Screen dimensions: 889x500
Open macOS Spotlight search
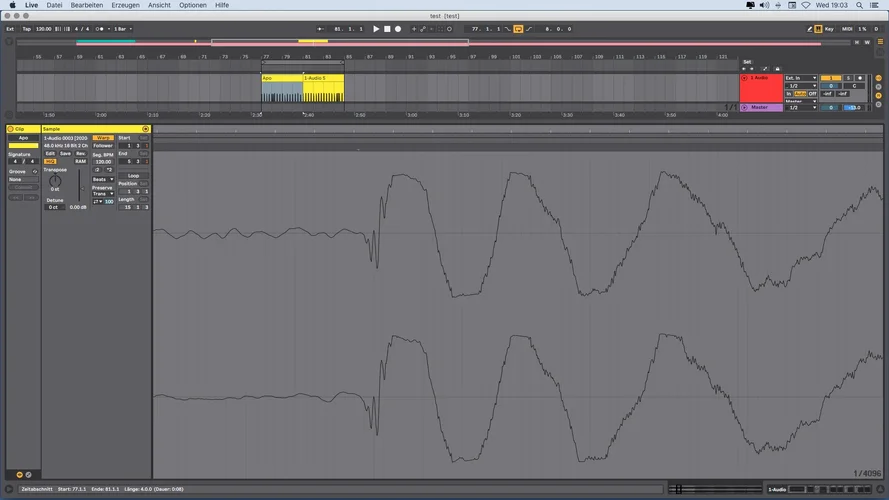coord(860,5)
